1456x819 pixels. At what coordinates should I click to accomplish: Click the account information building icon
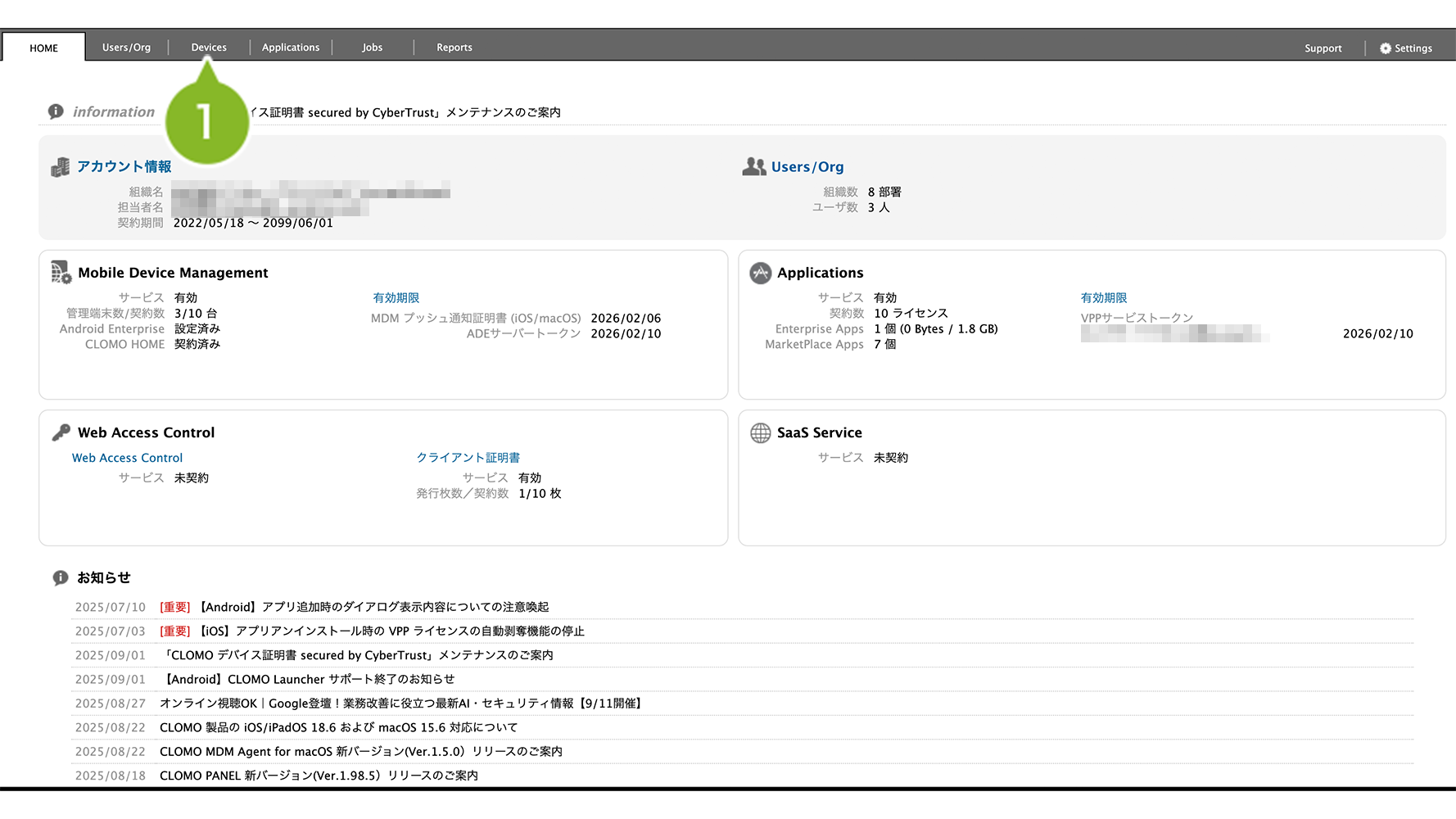click(x=60, y=168)
